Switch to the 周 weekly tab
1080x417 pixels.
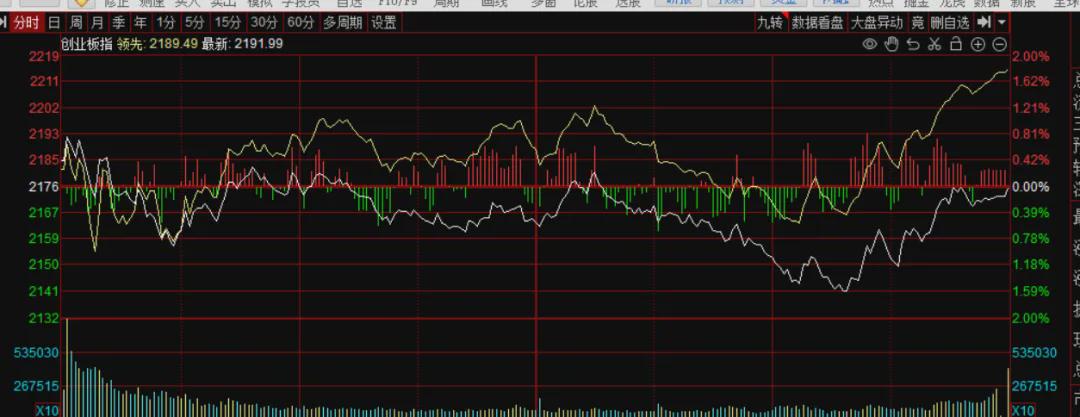point(76,23)
